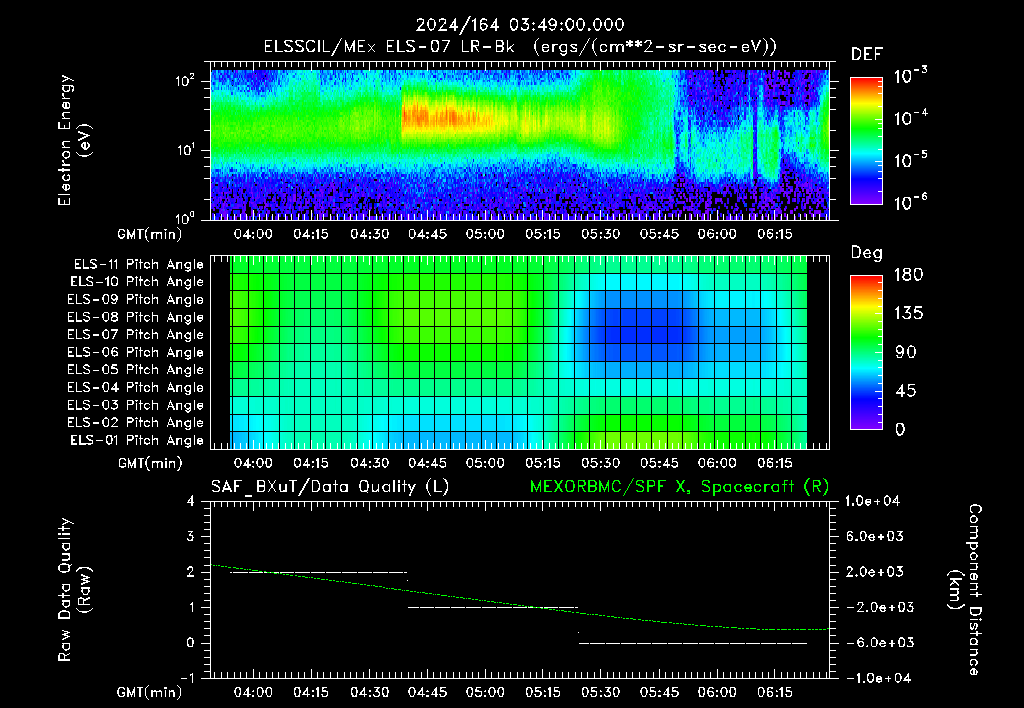Screen dimensions: 1024x708
Task: Select the ELS-04 Pitch Angle row label
Action: point(136,387)
